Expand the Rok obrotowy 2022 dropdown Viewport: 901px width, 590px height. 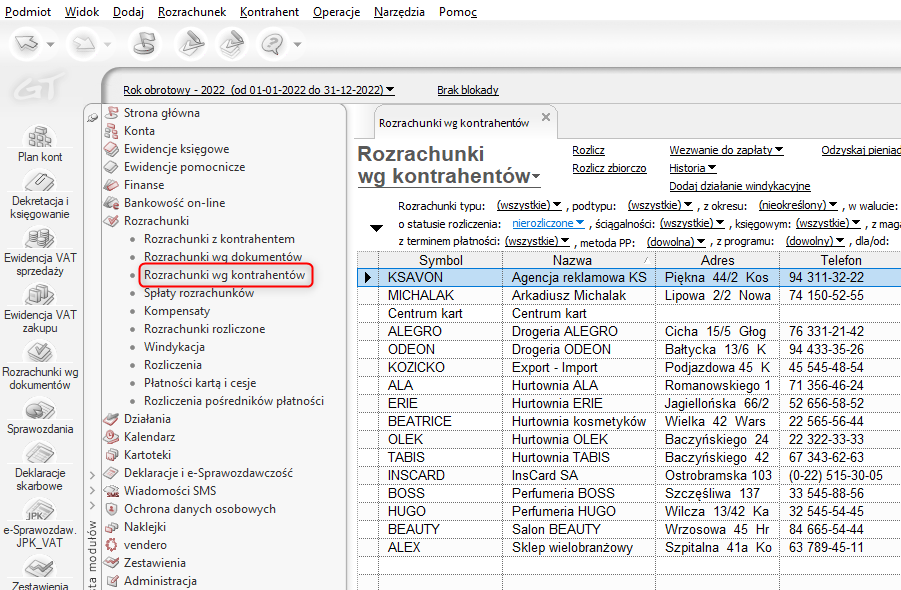(x=258, y=90)
